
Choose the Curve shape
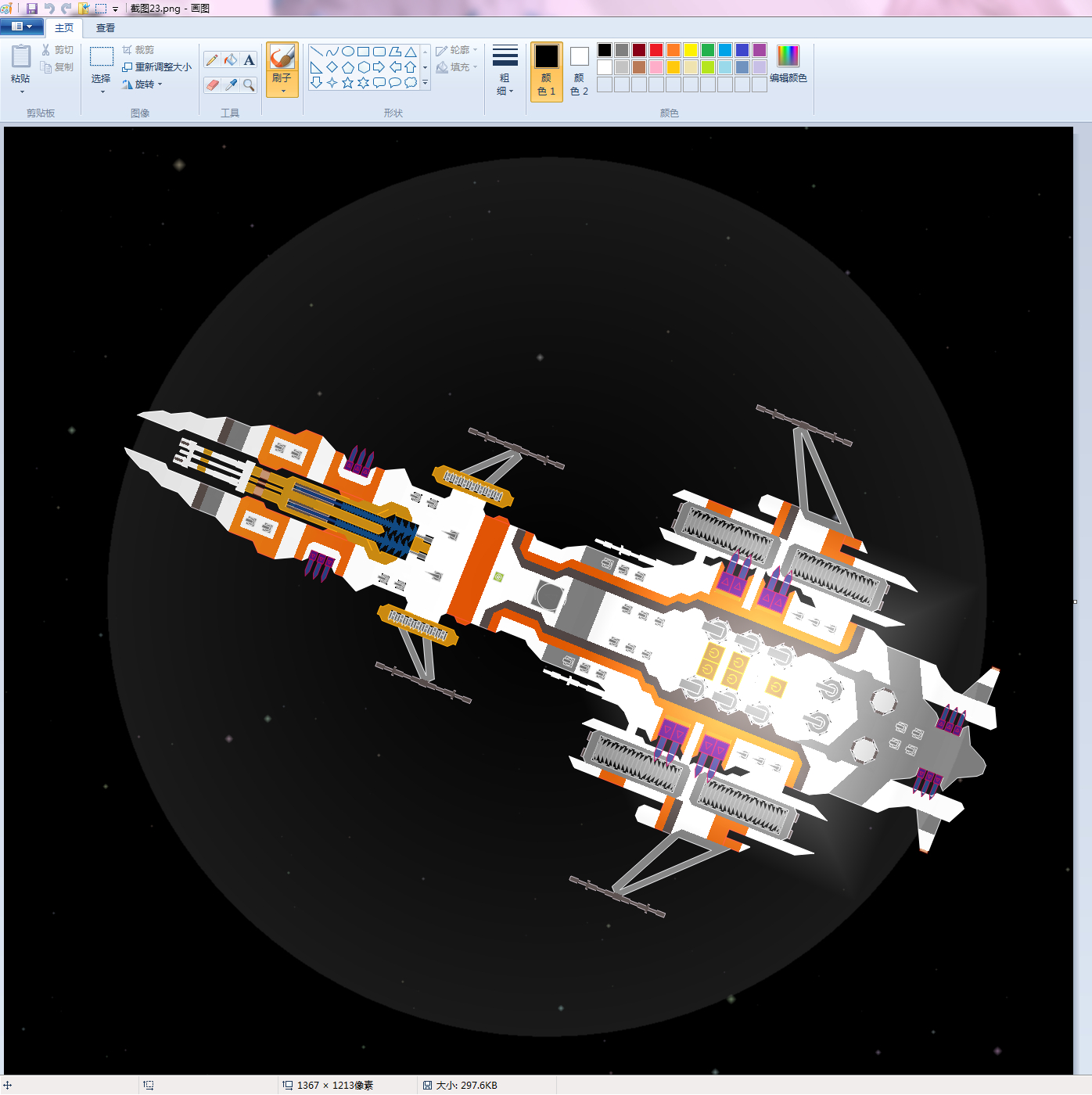coord(332,52)
